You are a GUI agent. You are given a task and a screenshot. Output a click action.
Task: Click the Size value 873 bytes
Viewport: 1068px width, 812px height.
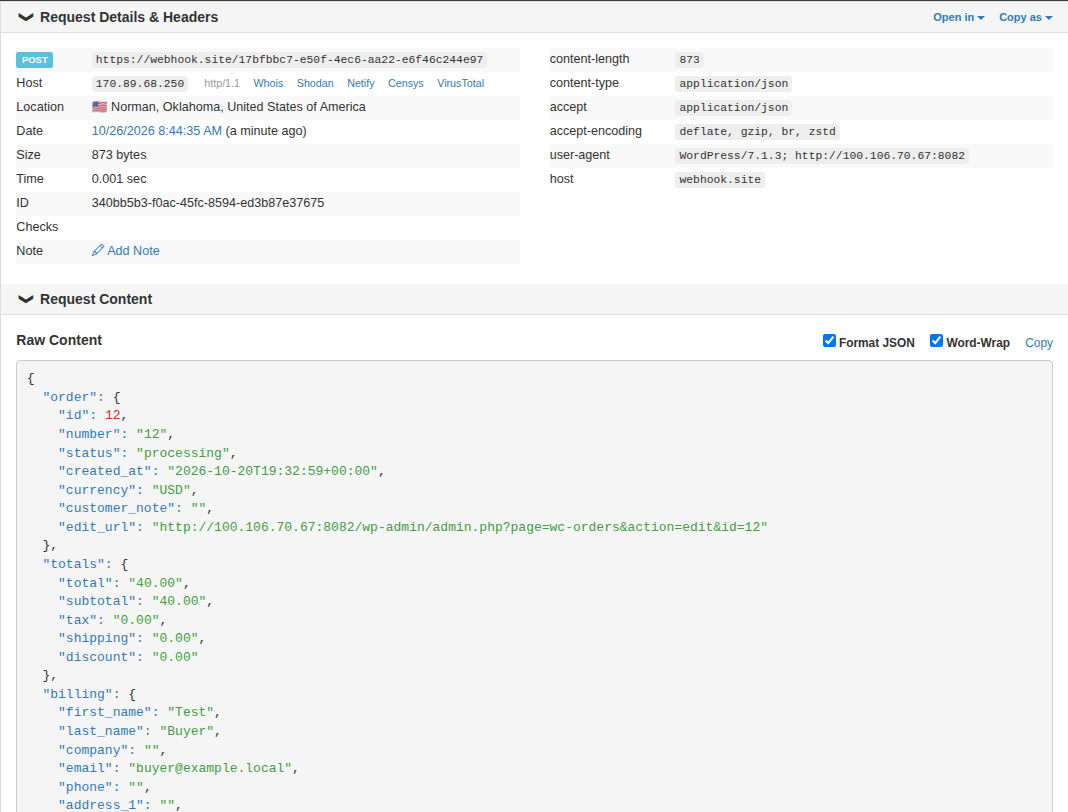(x=119, y=155)
